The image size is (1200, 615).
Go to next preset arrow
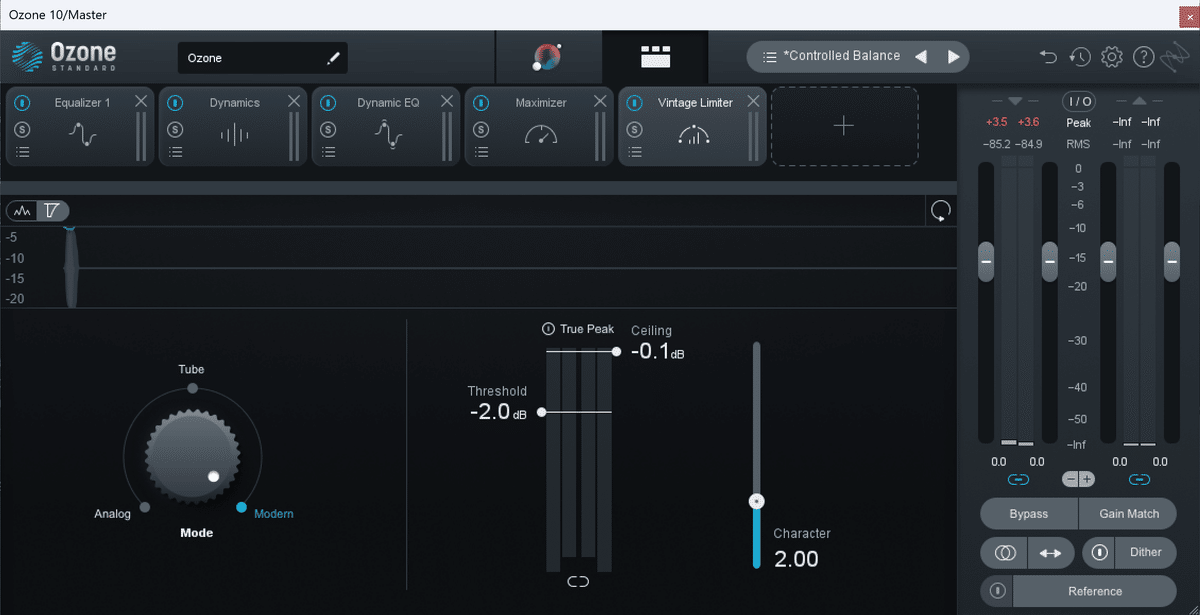pyautogui.click(x=953, y=57)
